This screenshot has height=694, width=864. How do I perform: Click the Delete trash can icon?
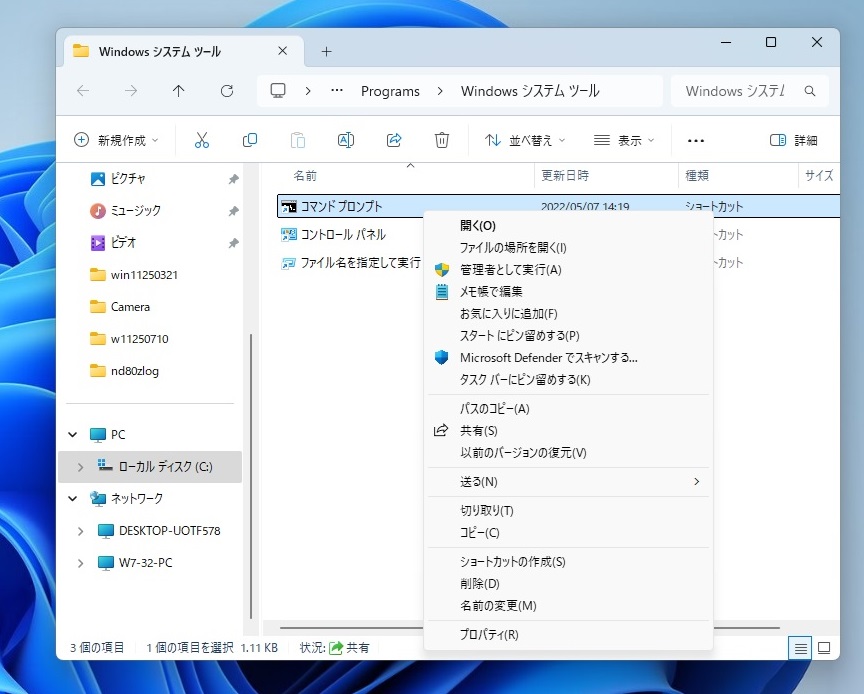click(x=441, y=140)
